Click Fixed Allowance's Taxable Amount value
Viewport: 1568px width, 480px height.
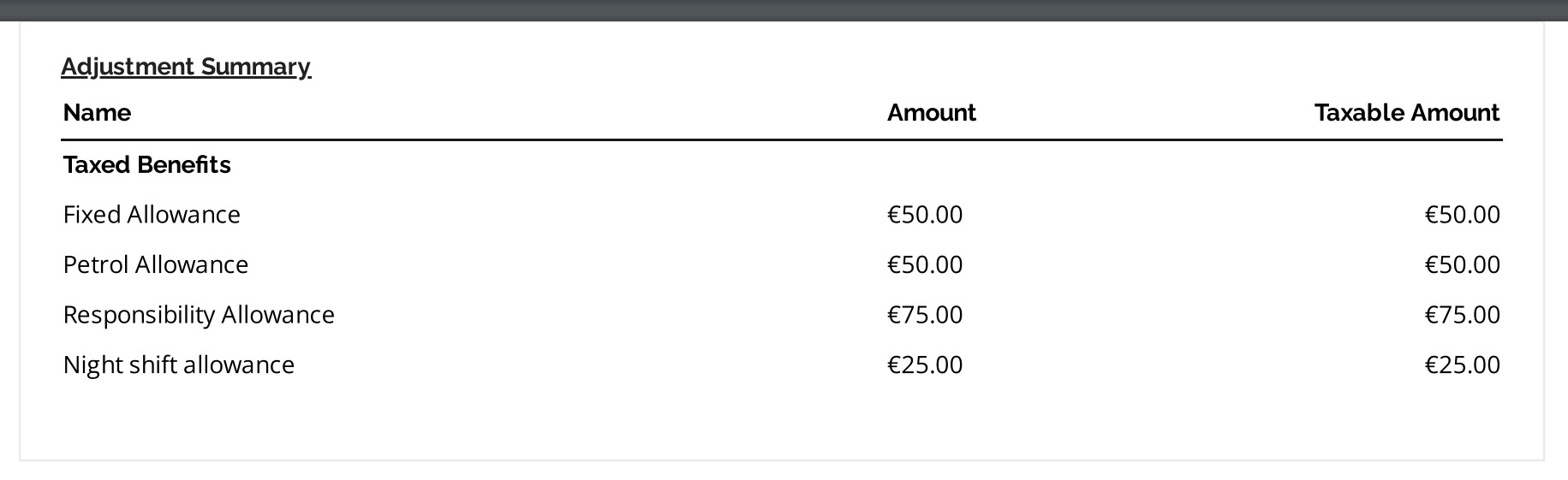tap(1462, 214)
